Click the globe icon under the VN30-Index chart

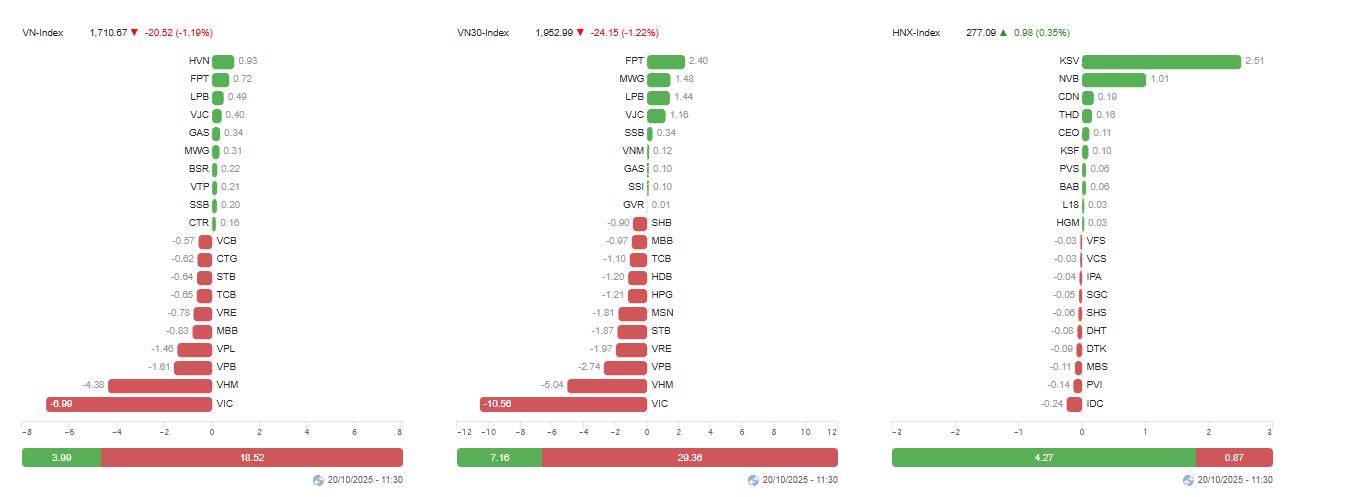pyautogui.click(x=754, y=480)
